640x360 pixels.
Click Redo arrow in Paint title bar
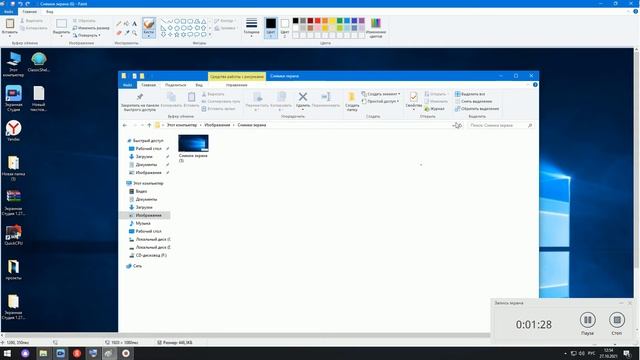tap(27, 4)
